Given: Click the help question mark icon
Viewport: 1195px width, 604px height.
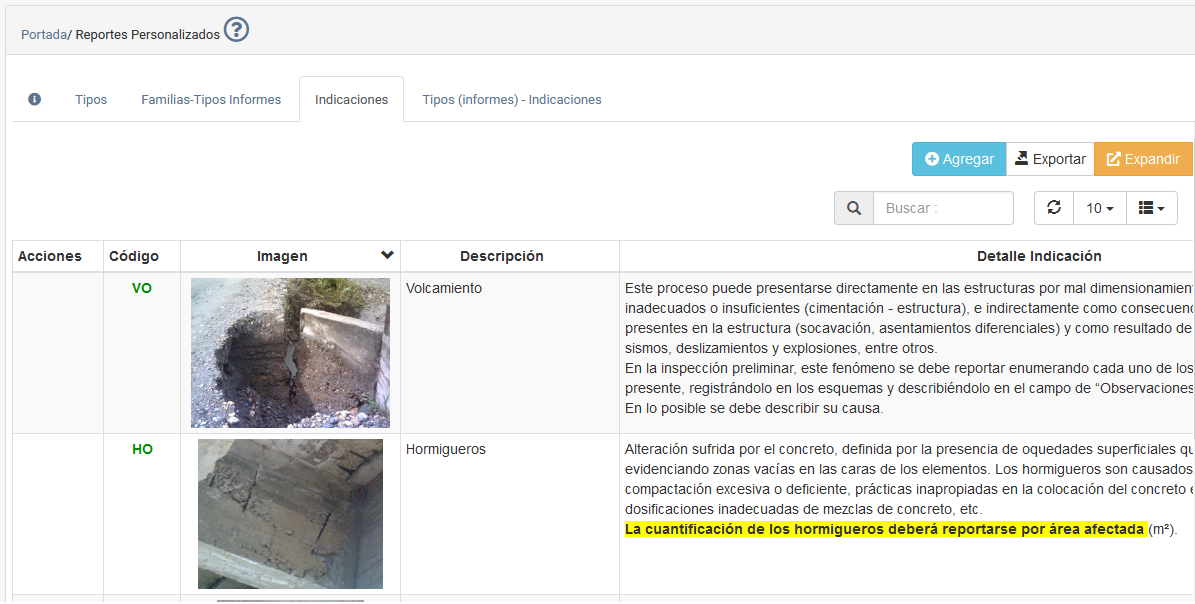Looking at the screenshot, I should click(x=236, y=30).
